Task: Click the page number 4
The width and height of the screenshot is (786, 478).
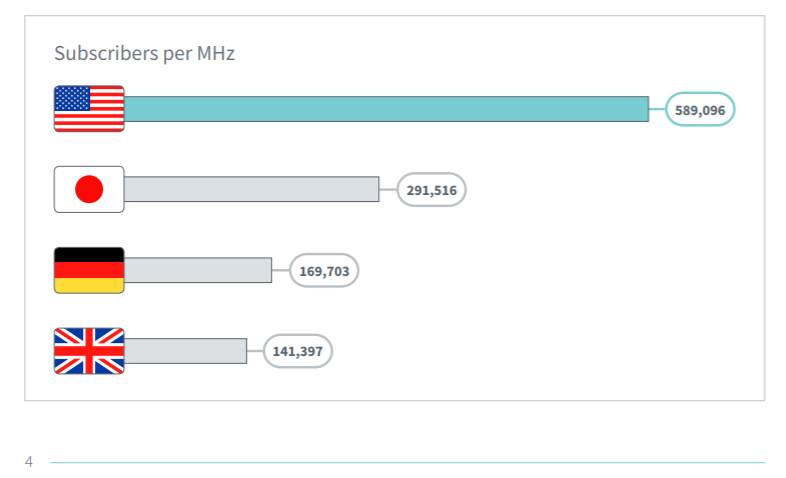Action: tap(29, 461)
